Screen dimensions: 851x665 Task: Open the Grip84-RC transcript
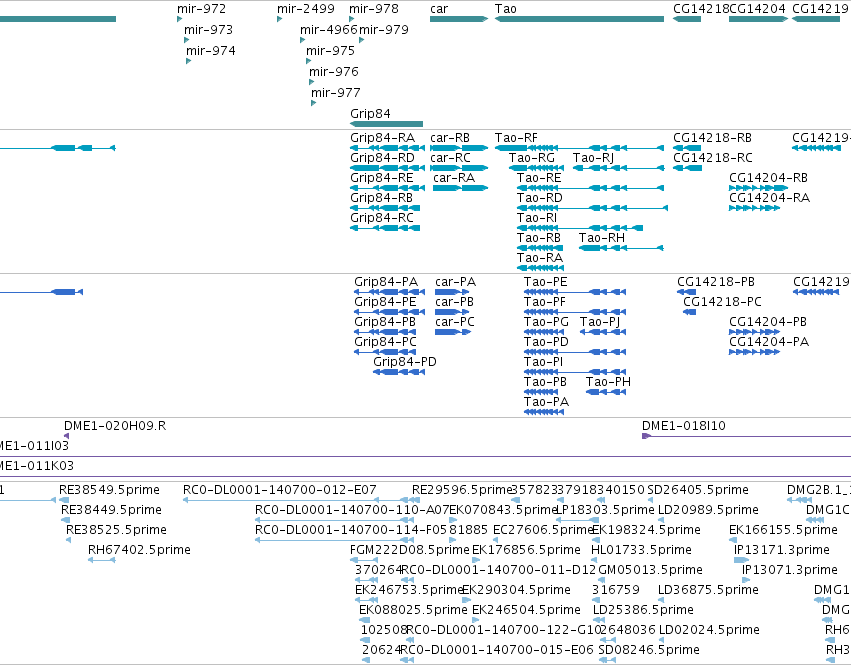tap(385, 228)
